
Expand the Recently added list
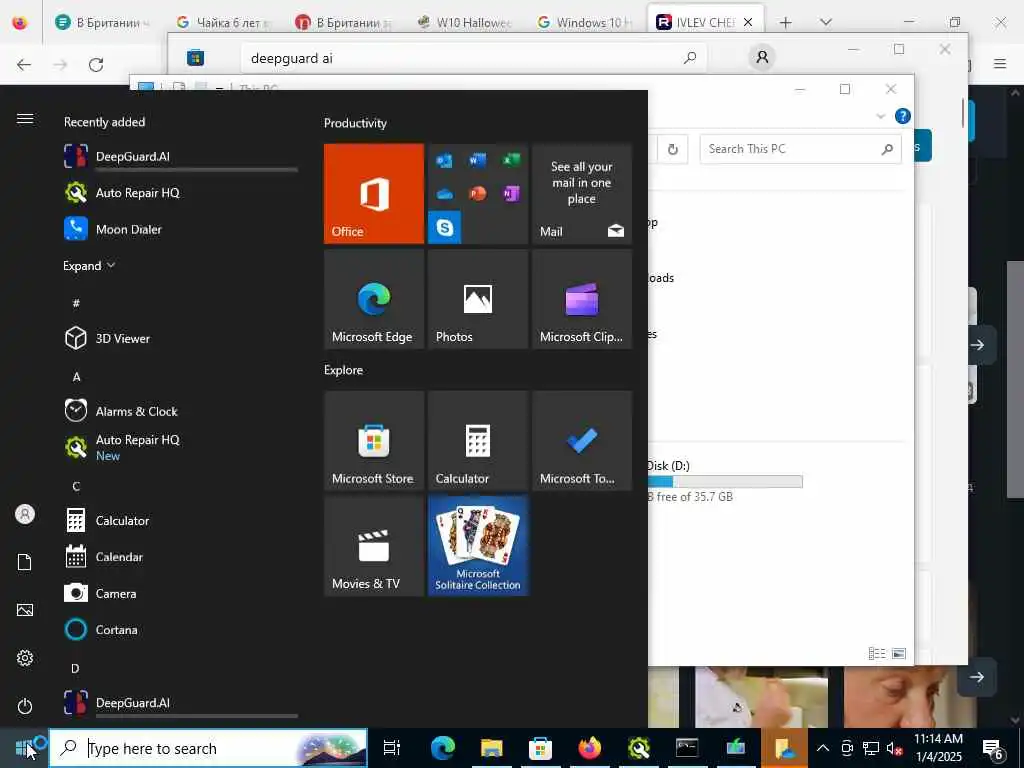point(89,266)
